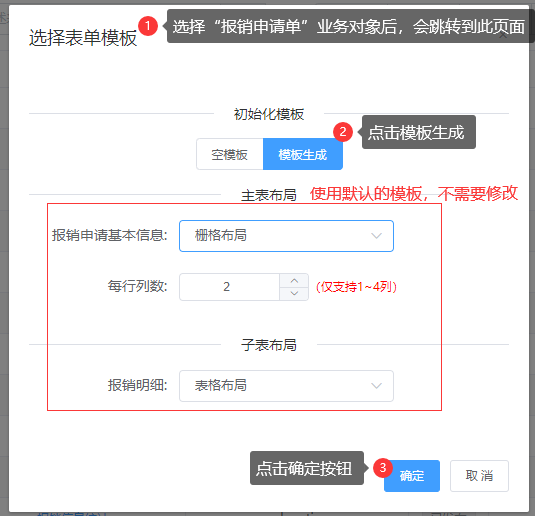Click the 取消 button
Viewport: 535px width, 516px height.
[479, 476]
